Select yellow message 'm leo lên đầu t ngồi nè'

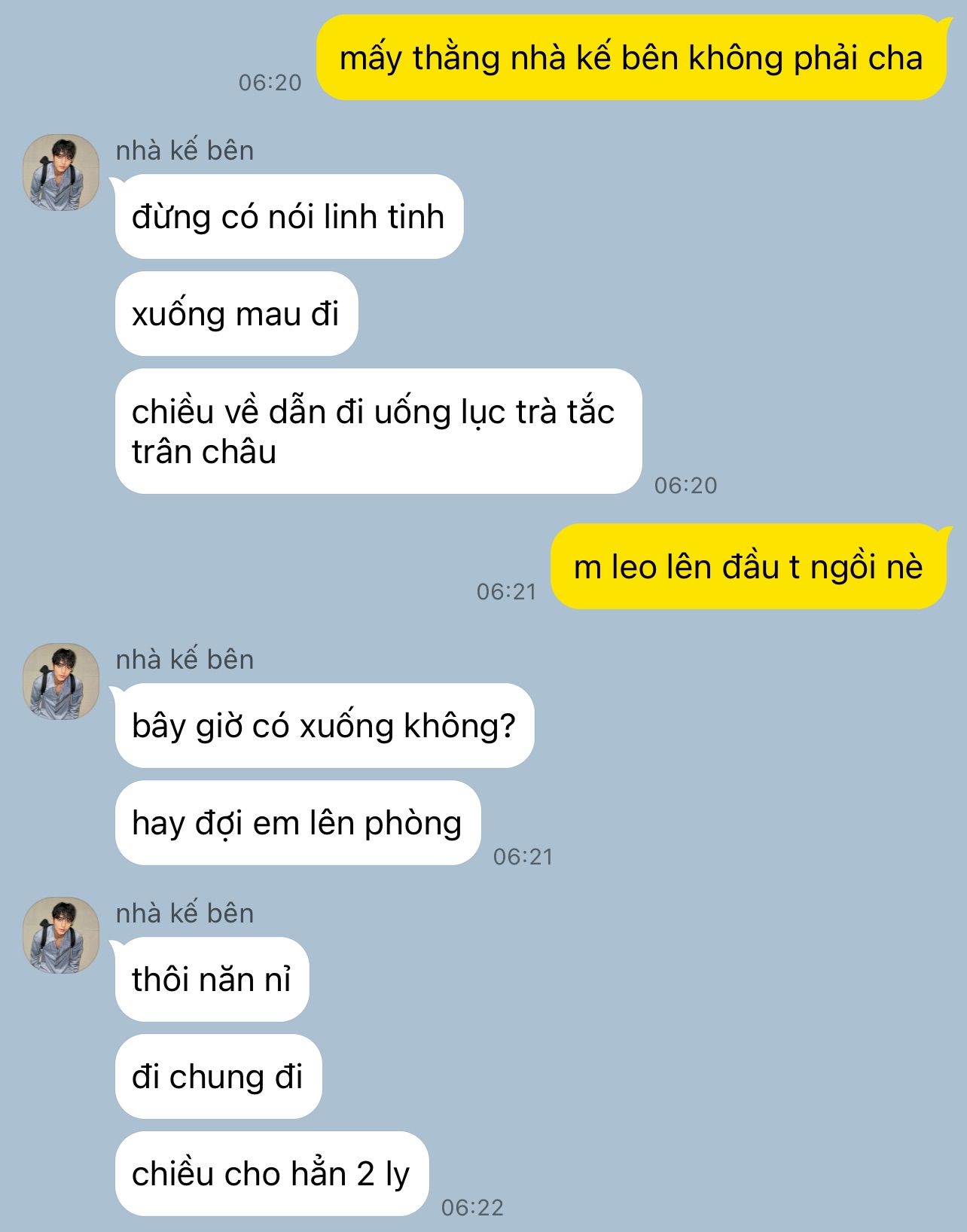point(749,566)
